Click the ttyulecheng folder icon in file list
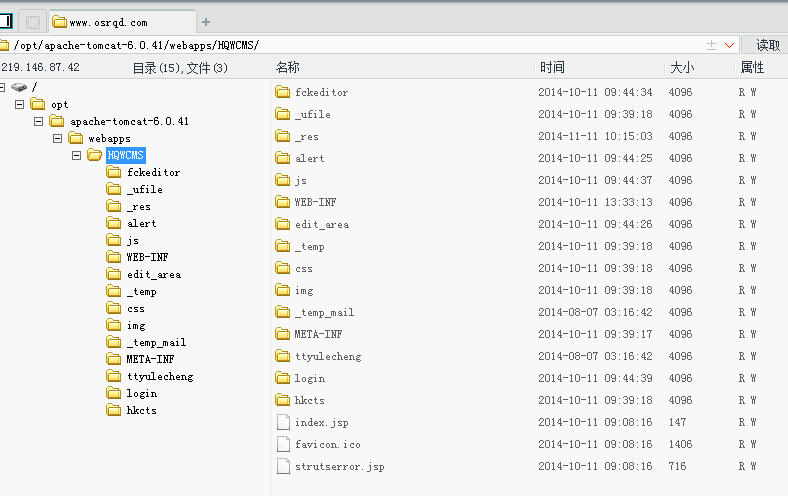788x496 pixels. tap(282, 356)
